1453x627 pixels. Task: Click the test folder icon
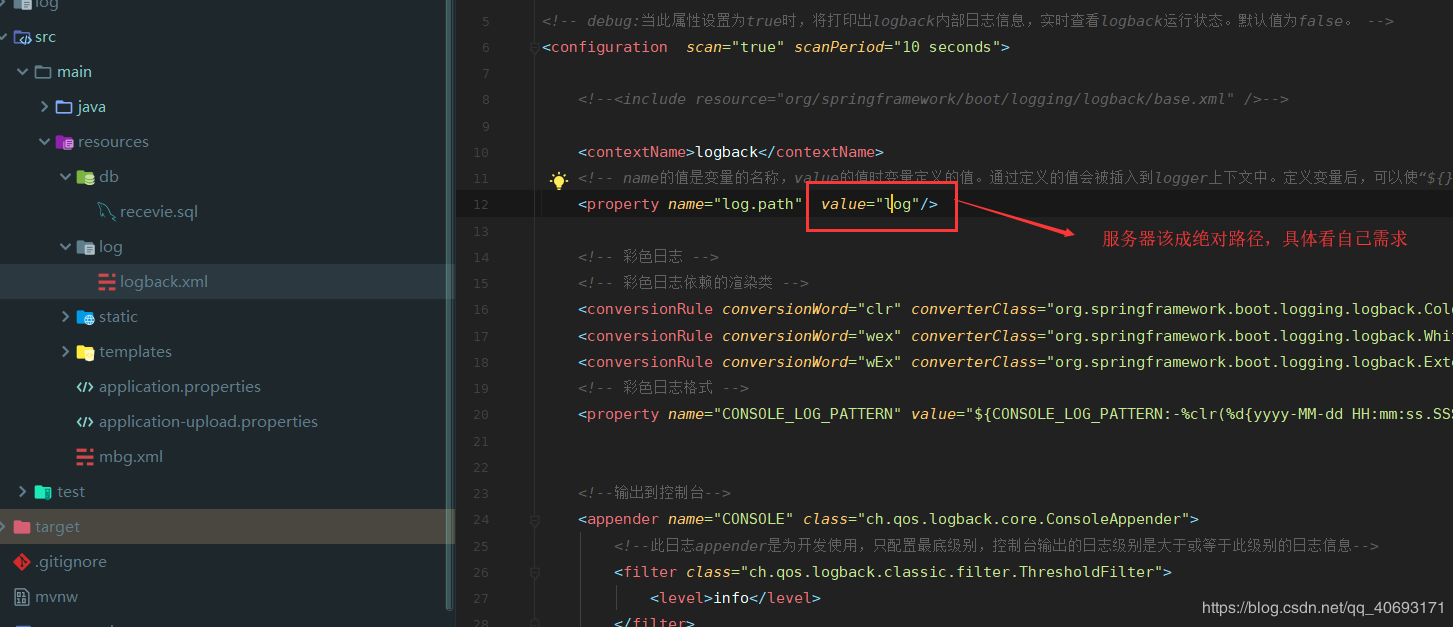(43, 492)
